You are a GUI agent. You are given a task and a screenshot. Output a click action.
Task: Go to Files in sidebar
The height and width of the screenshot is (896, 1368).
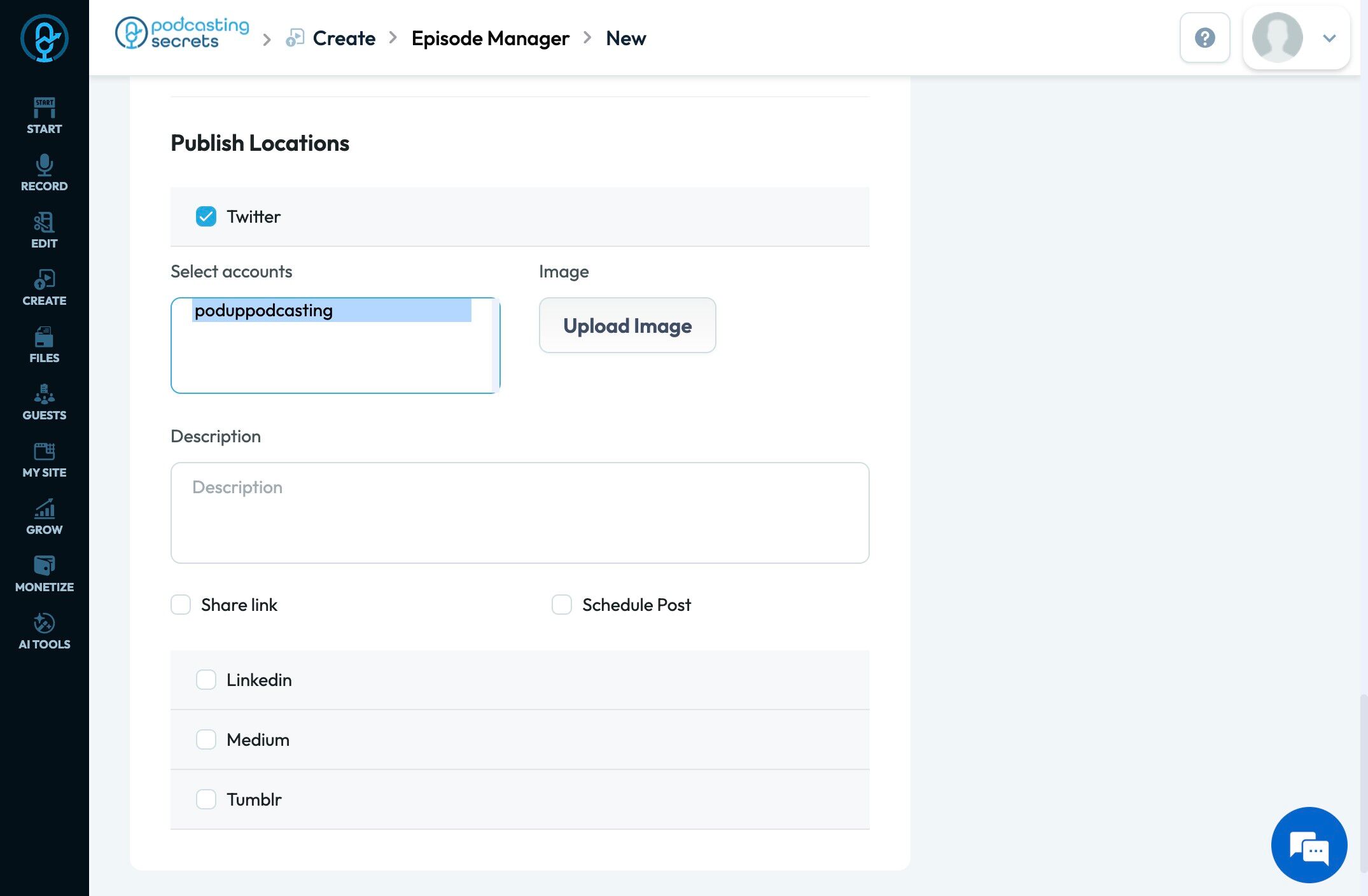pyautogui.click(x=44, y=344)
